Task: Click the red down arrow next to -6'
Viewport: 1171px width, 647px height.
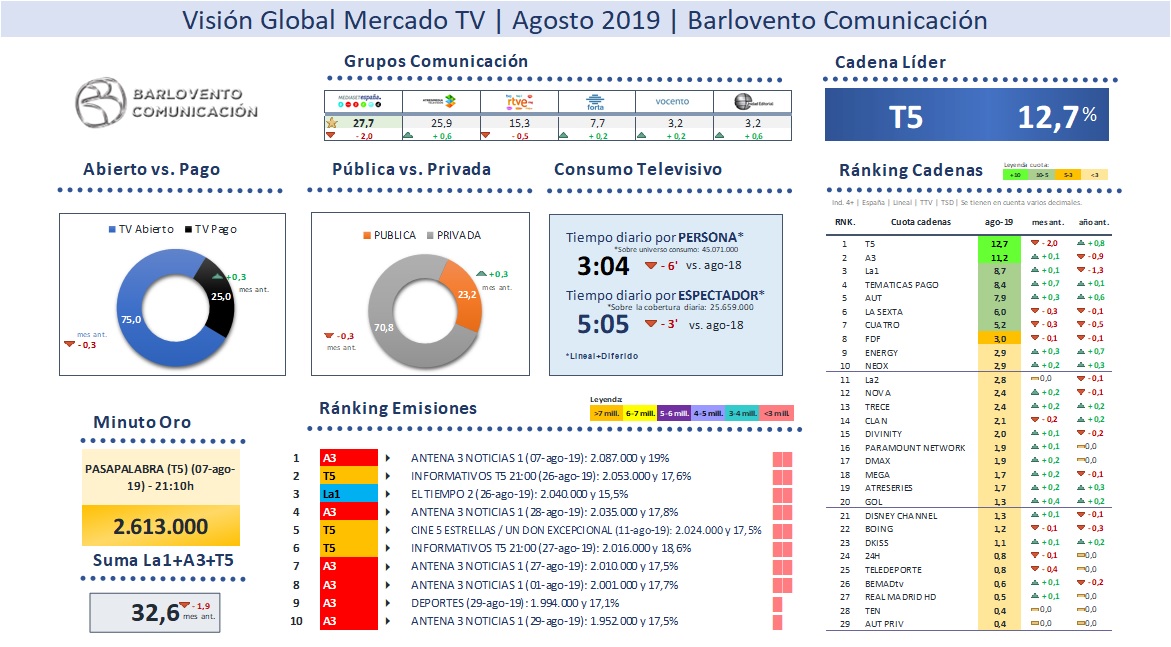Action: click(x=651, y=266)
